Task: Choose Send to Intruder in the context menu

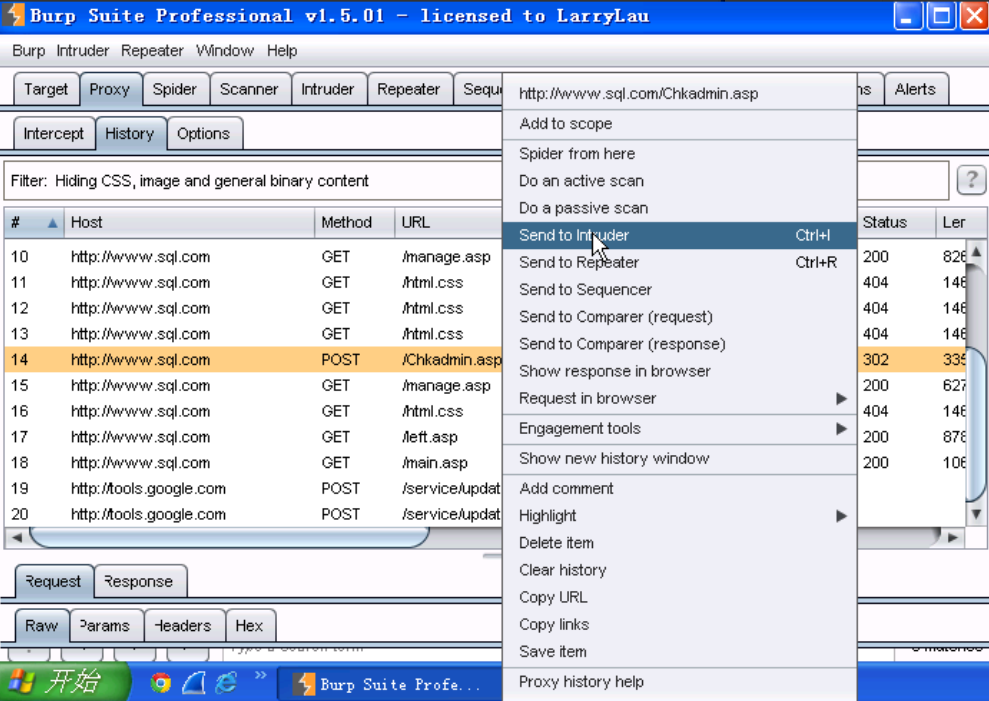Action: click(679, 235)
